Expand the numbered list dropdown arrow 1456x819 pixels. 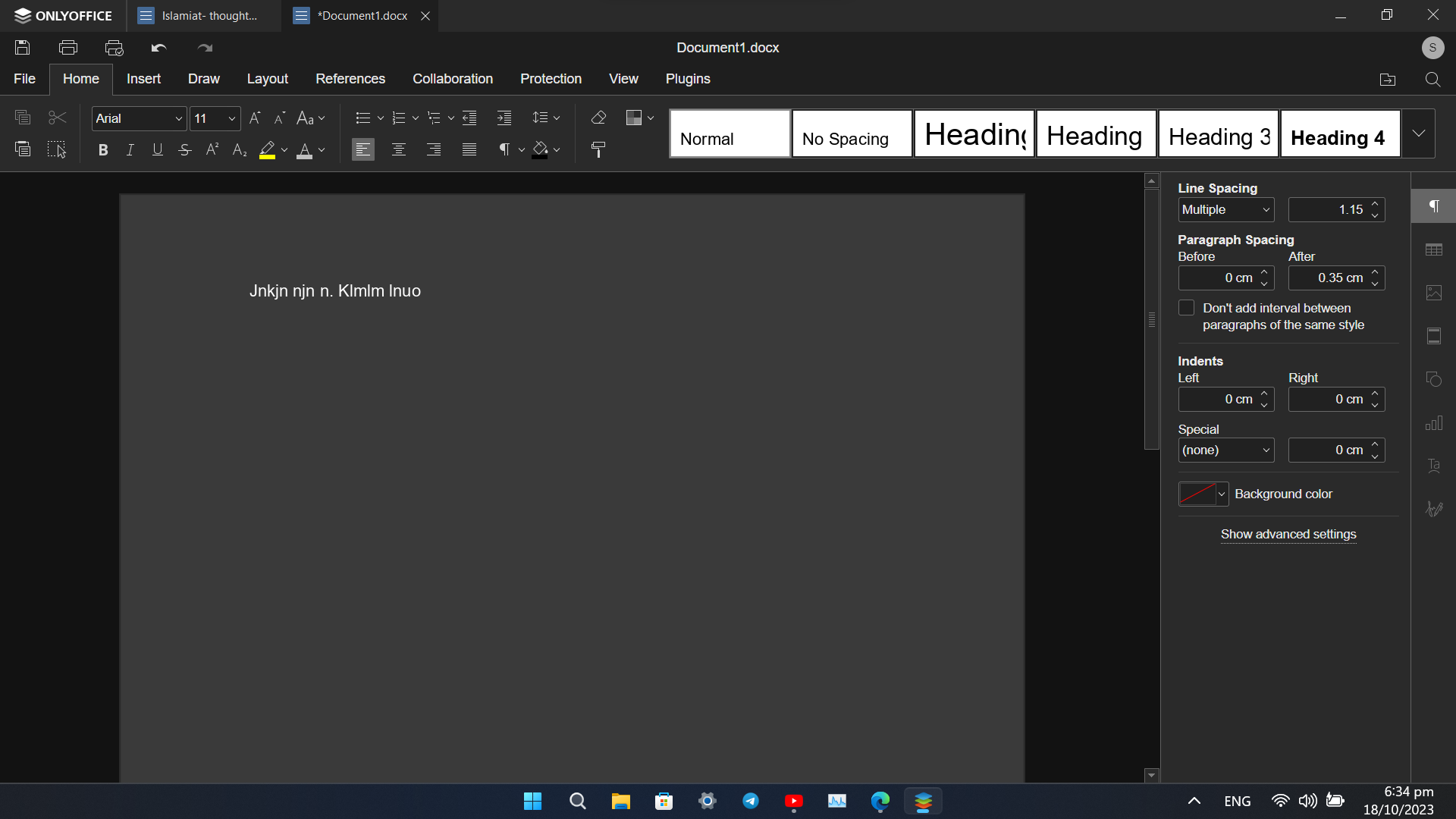[416, 118]
